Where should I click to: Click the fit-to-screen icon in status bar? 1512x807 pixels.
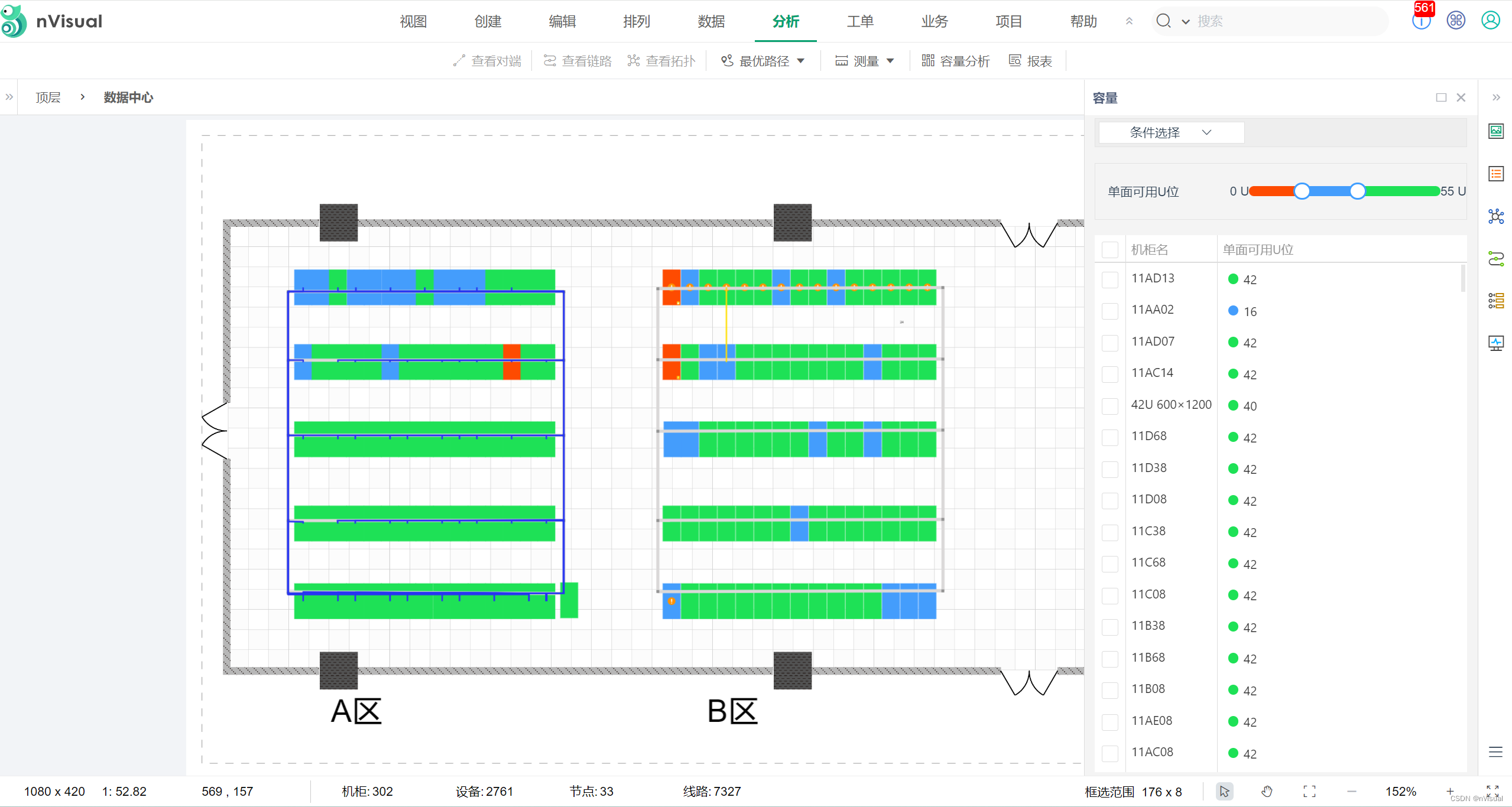click(1309, 791)
